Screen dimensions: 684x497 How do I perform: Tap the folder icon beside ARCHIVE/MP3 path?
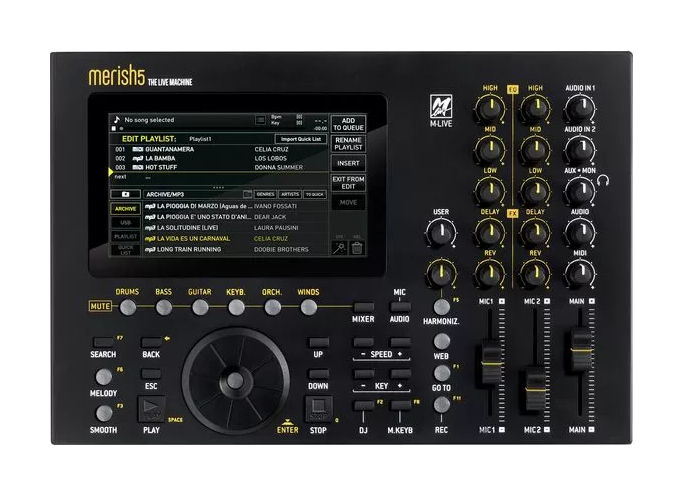[x=247, y=194]
